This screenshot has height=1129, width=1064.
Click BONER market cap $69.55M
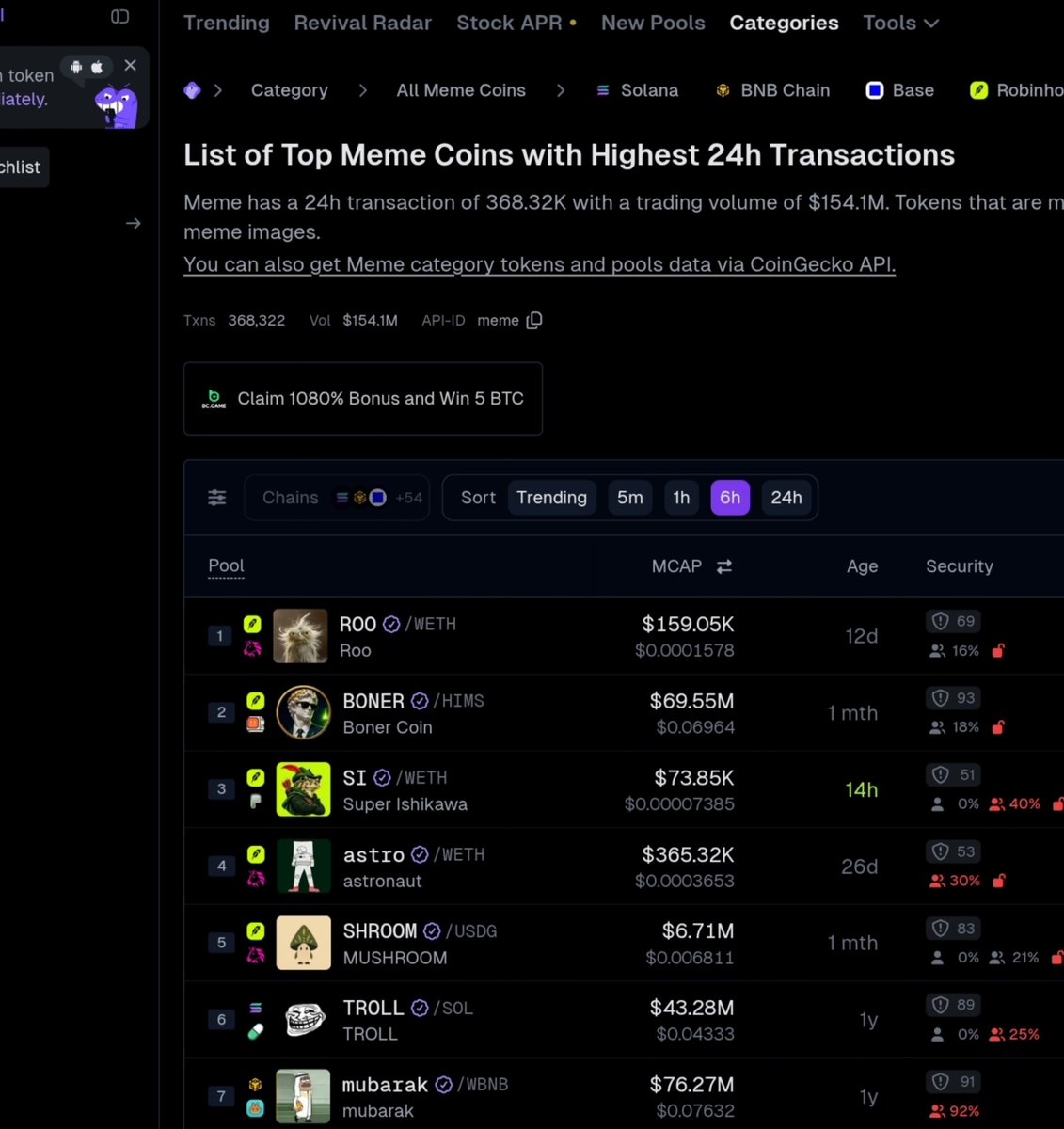click(691, 701)
